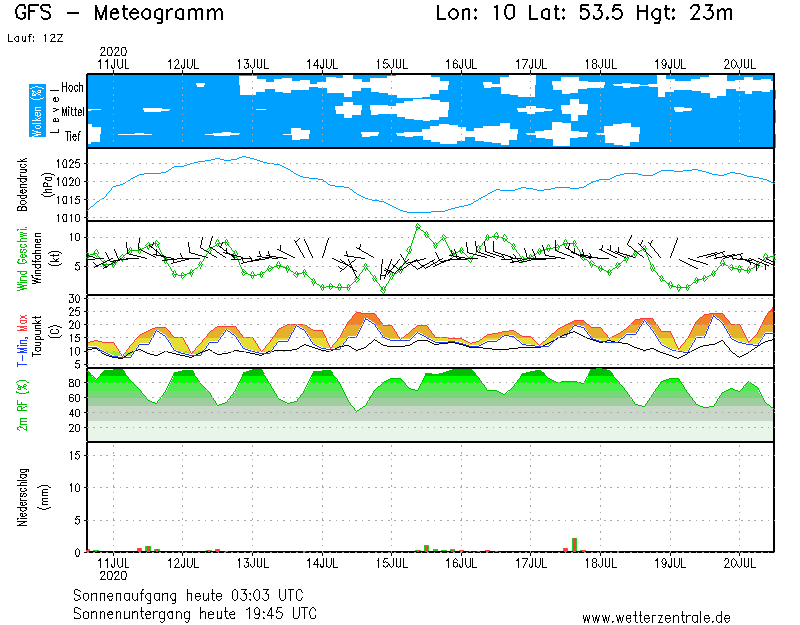Click the "Bodendruck" axis title
Screen dimensions: 800x625
pyautogui.click(x=22, y=184)
